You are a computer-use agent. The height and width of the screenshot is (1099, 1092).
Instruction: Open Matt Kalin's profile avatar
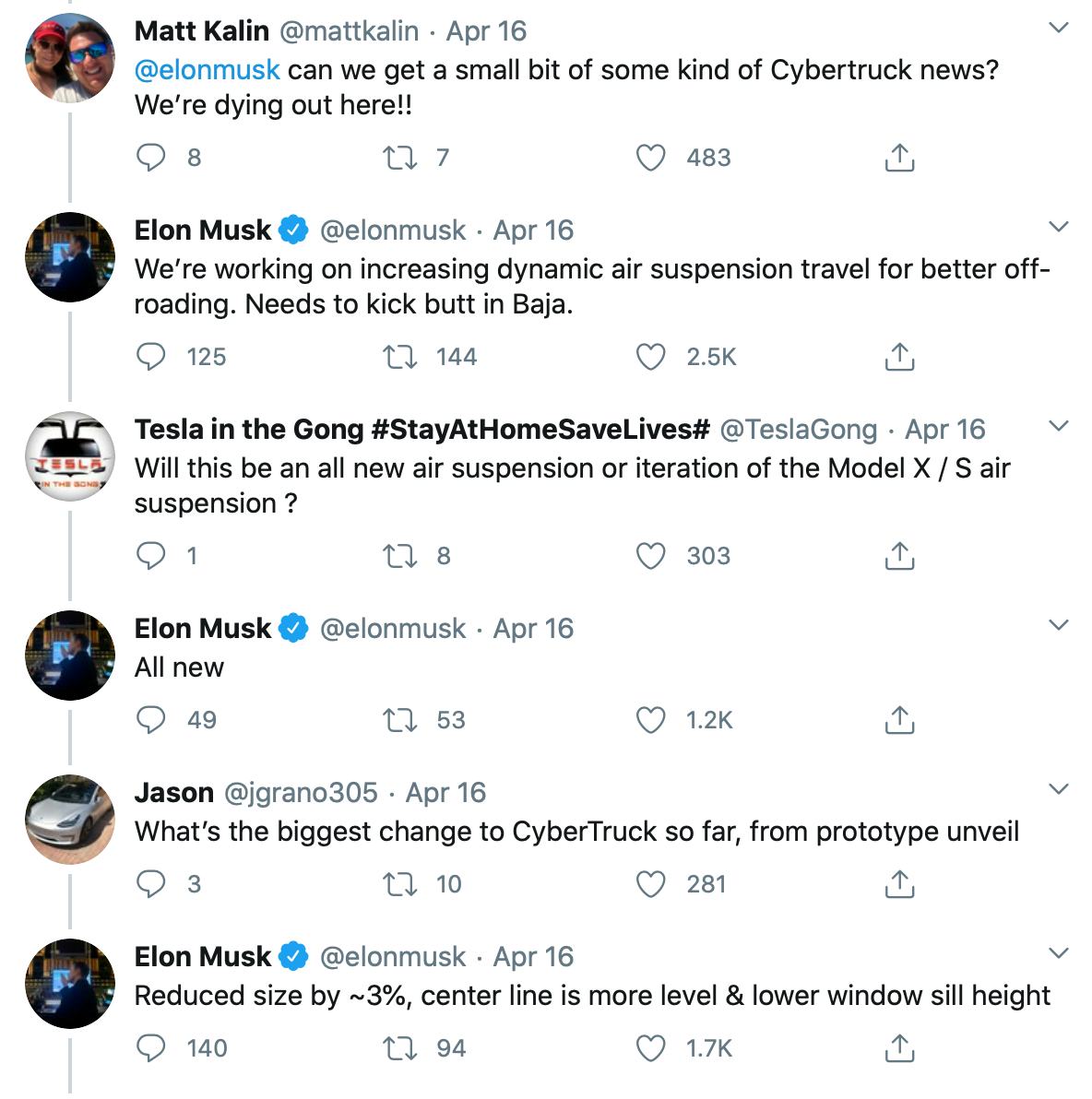point(70,57)
